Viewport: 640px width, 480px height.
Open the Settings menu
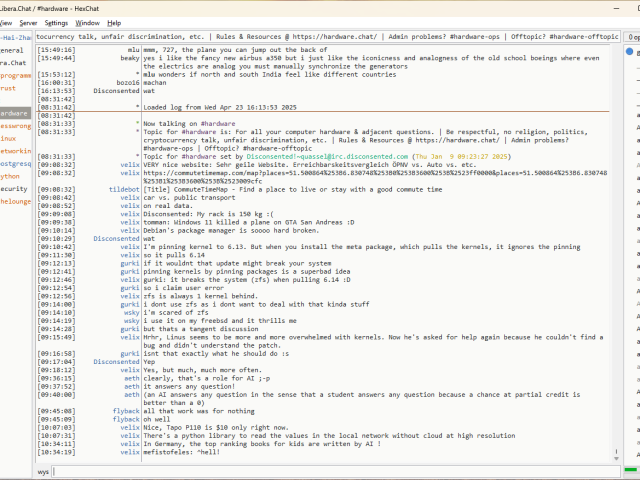point(56,22)
